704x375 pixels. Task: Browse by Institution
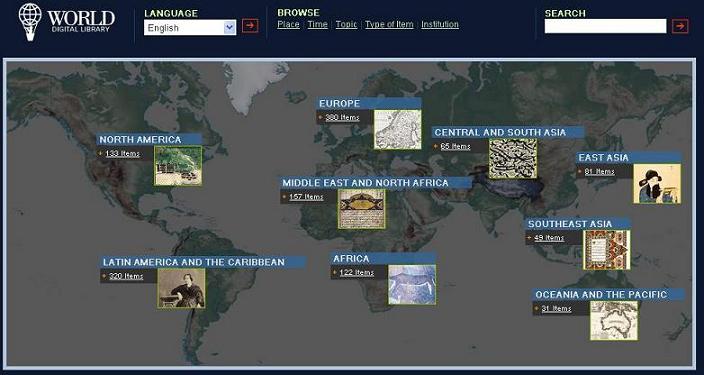pos(440,24)
